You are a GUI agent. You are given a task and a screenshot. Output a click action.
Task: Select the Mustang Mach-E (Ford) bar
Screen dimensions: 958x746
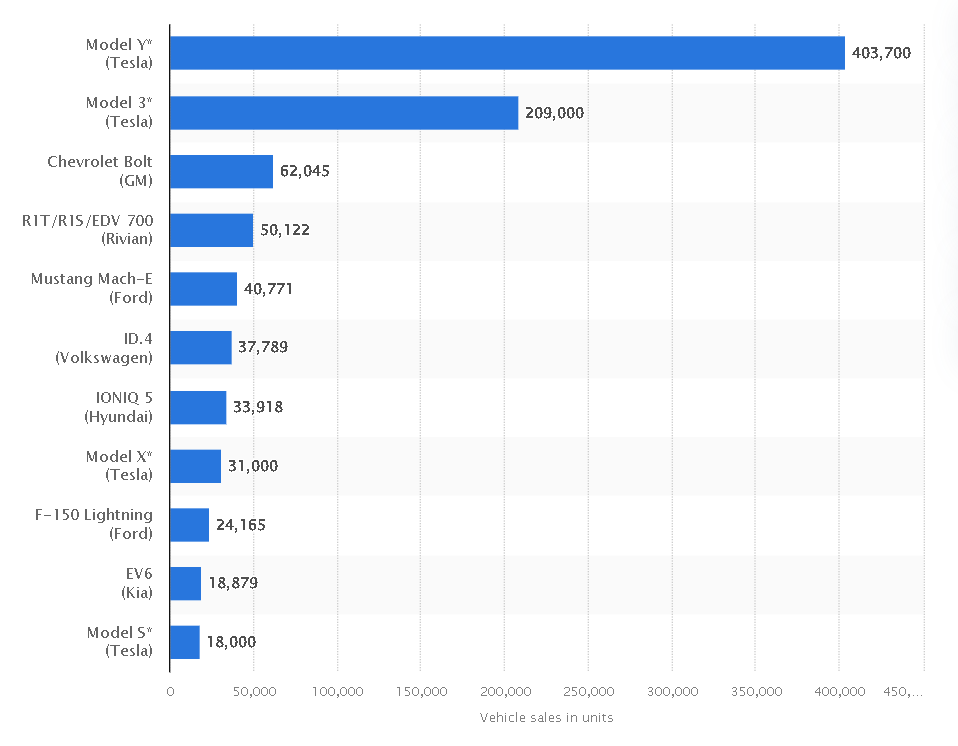(x=203, y=289)
